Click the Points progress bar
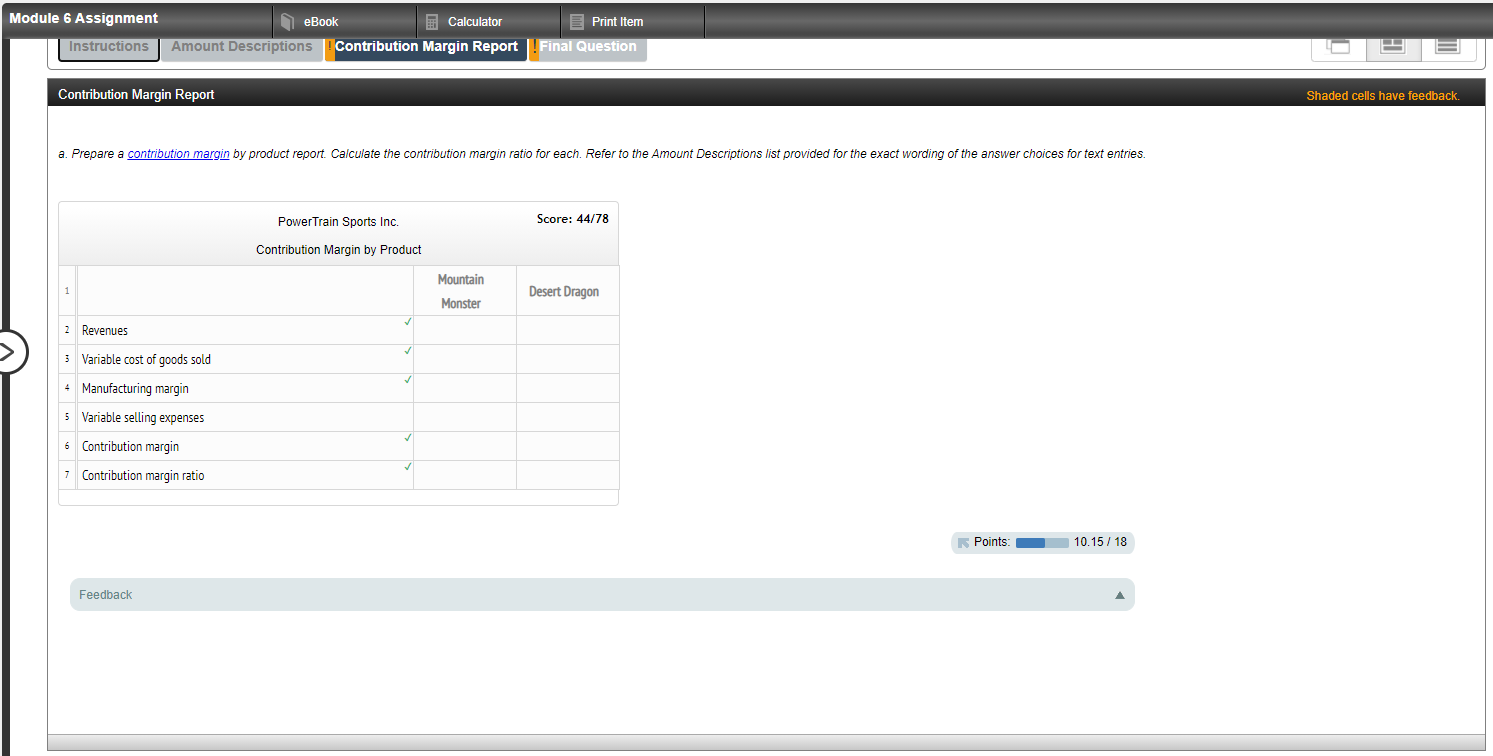The width and height of the screenshot is (1493, 756). 1042,542
